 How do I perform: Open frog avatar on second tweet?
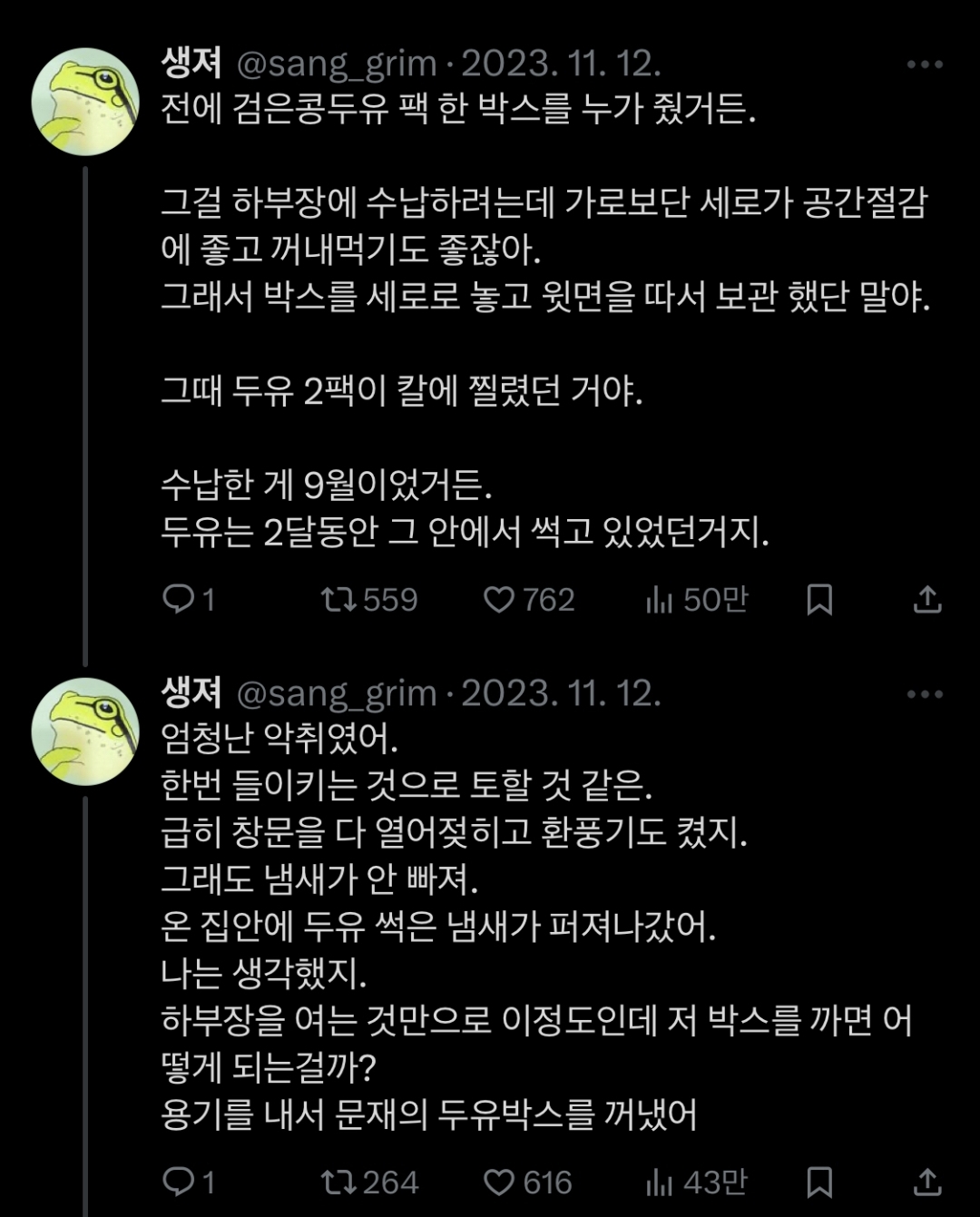coord(85,731)
